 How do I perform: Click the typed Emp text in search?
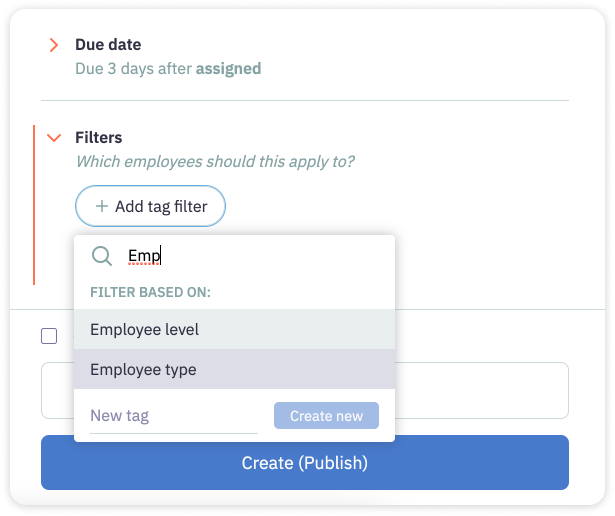(x=144, y=256)
